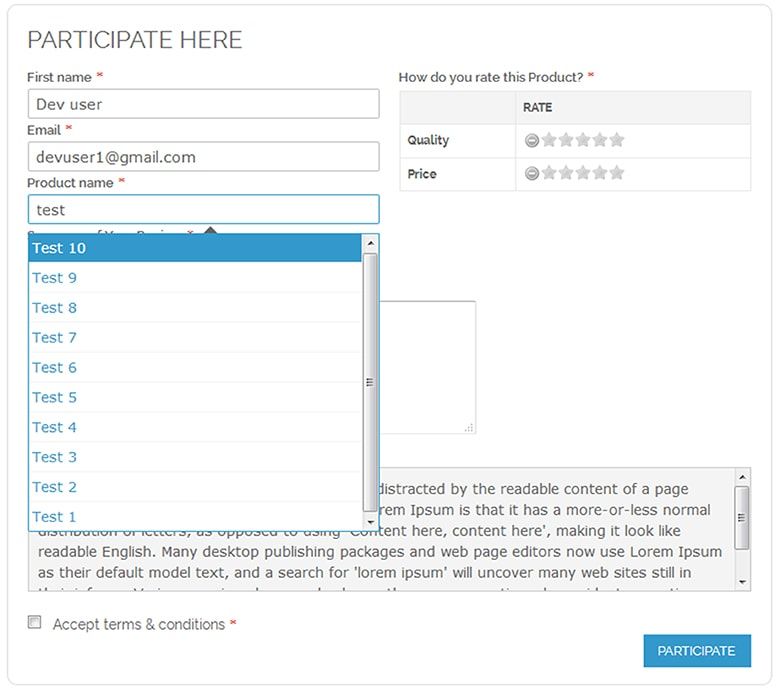Image resolution: width=780 pixels, height=695 pixels.
Task: Clear the Quality rating with the minus icon
Action: tap(532, 140)
